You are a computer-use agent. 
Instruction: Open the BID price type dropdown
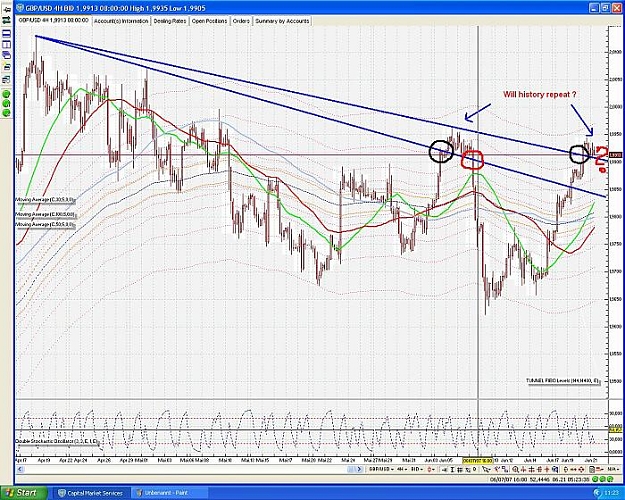pos(417,469)
